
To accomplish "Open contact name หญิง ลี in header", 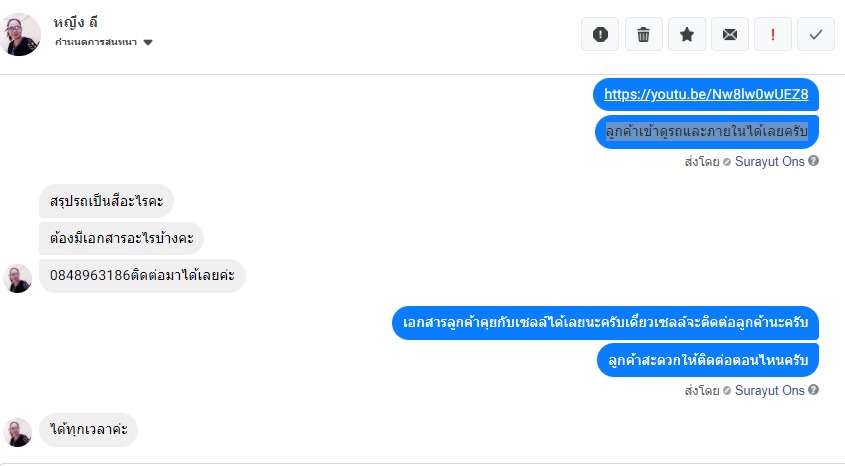I will click(x=76, y=22).
